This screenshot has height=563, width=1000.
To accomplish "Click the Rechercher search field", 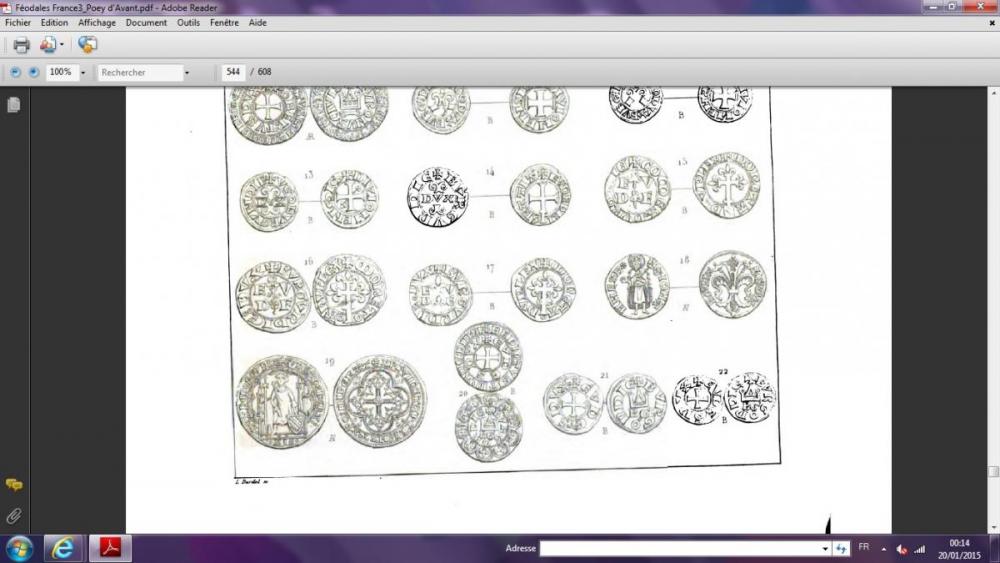I will pyautogui.click(x=140, y=73).
